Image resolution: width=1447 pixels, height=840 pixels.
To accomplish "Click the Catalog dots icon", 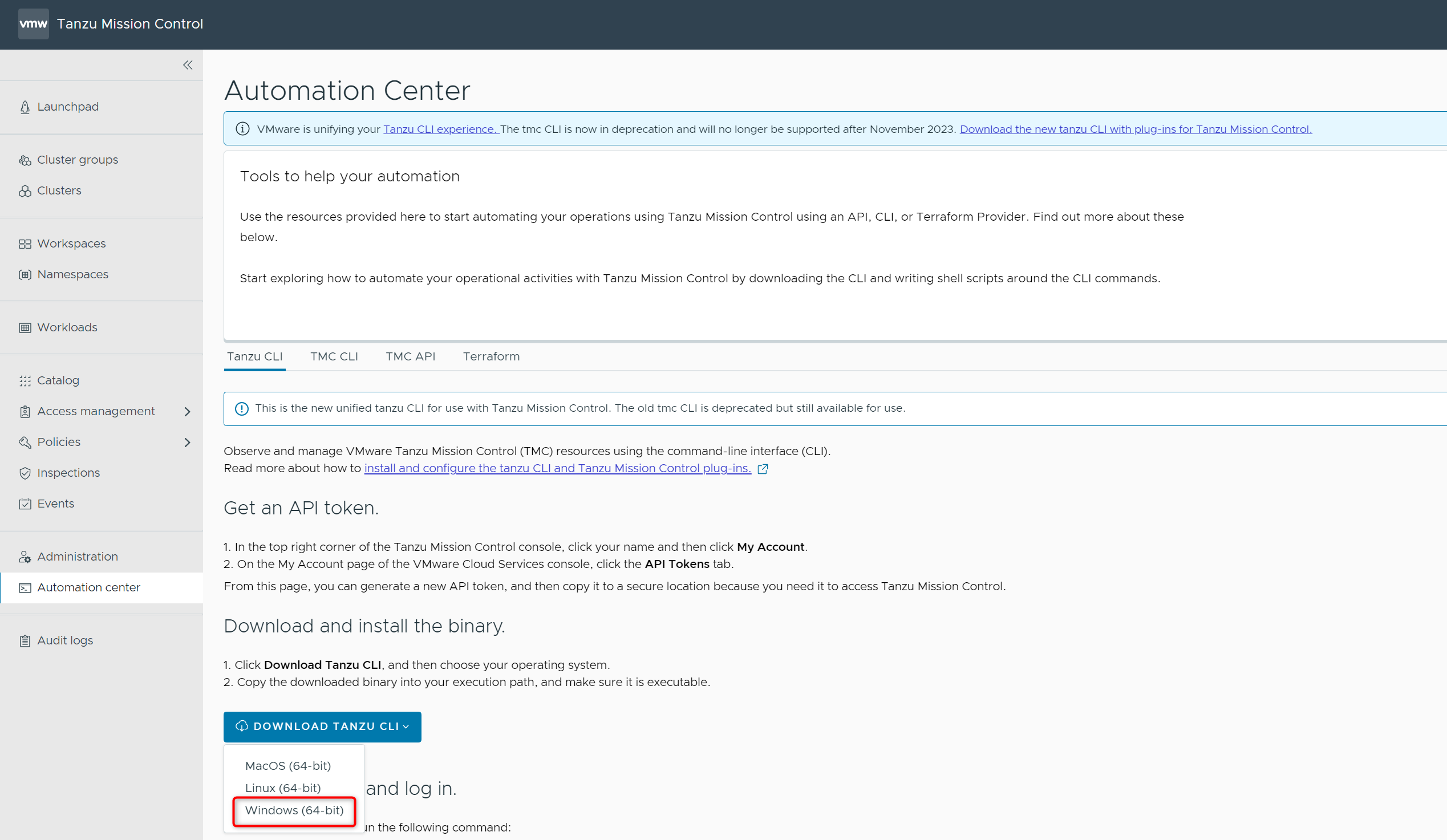I will click(x=25, y=381).
